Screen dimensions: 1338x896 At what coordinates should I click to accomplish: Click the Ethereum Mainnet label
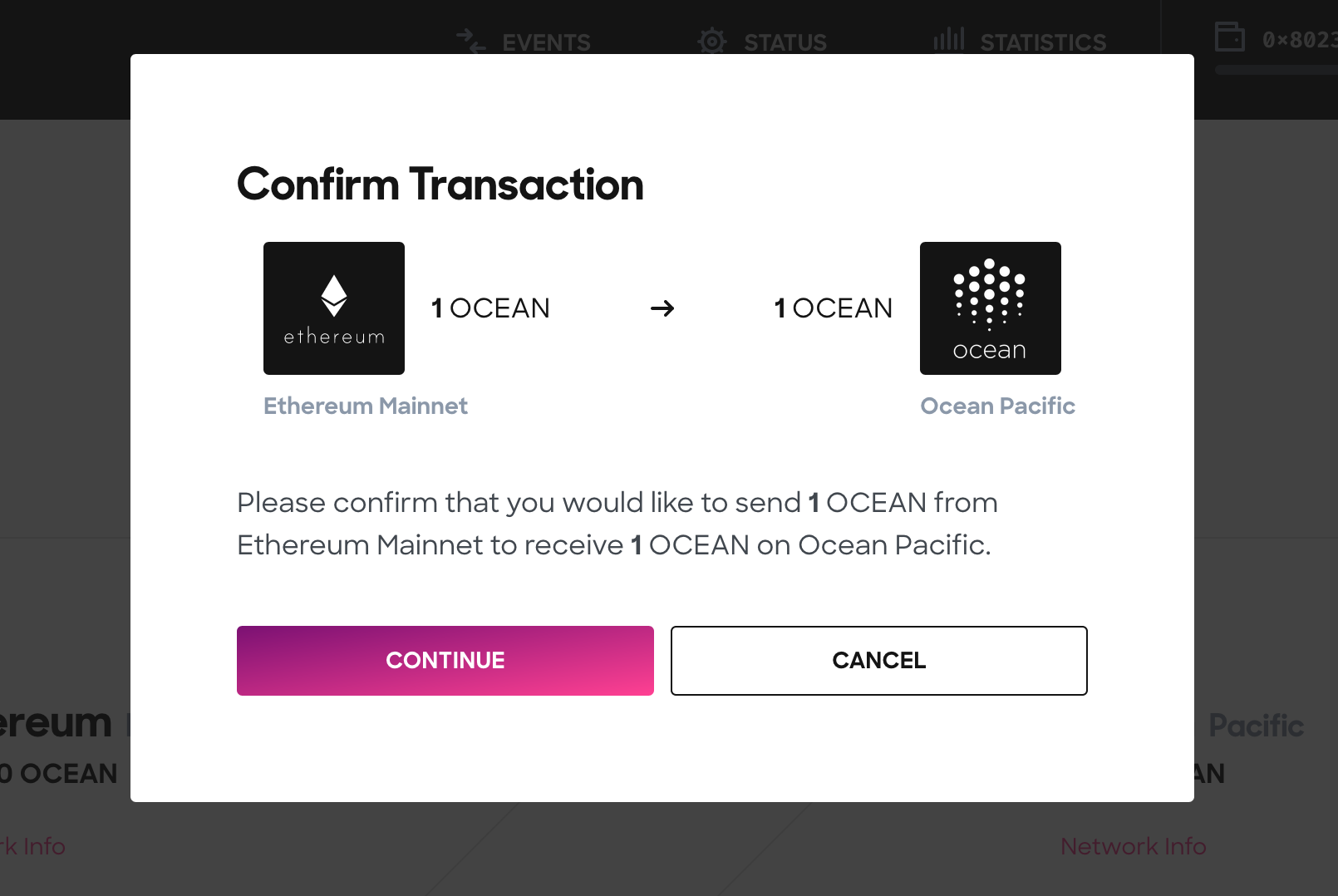[366, 406]
